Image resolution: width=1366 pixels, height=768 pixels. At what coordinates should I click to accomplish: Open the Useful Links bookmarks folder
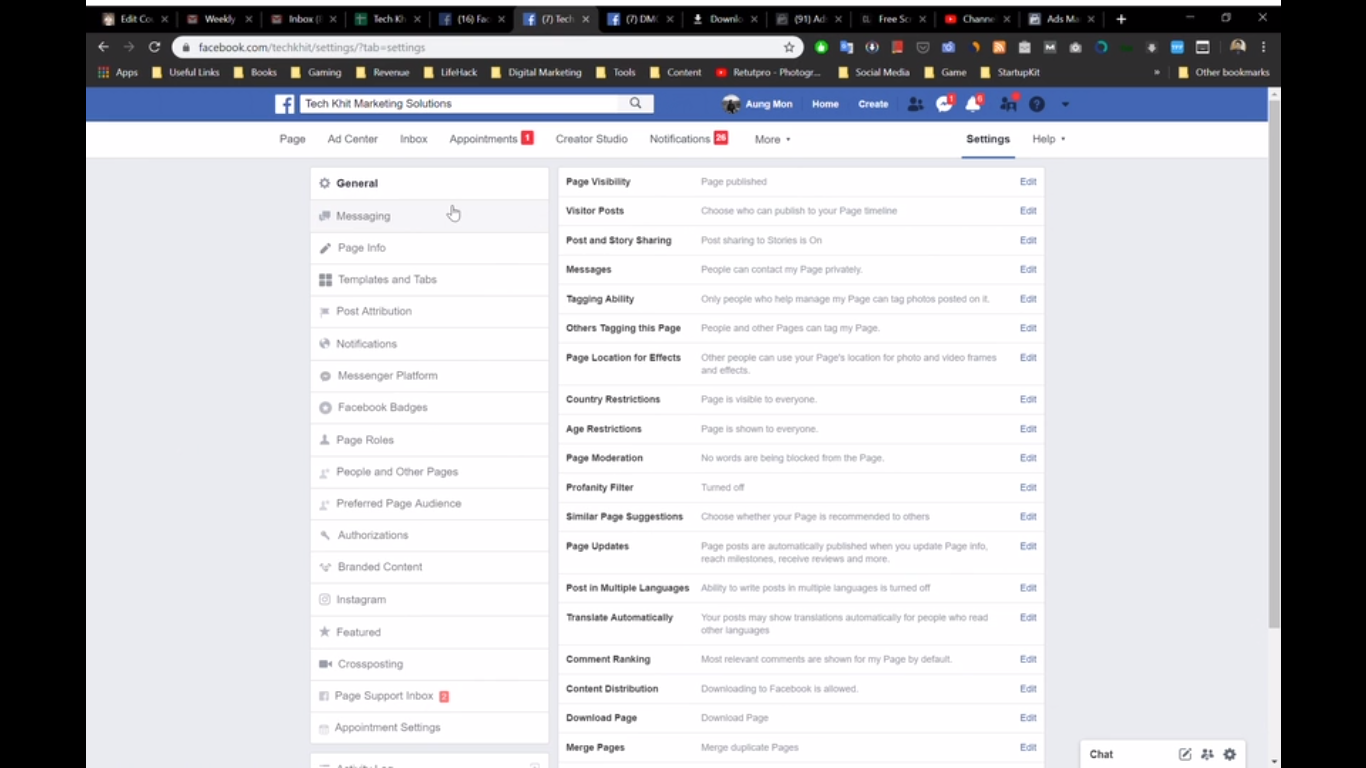[185, 72]
